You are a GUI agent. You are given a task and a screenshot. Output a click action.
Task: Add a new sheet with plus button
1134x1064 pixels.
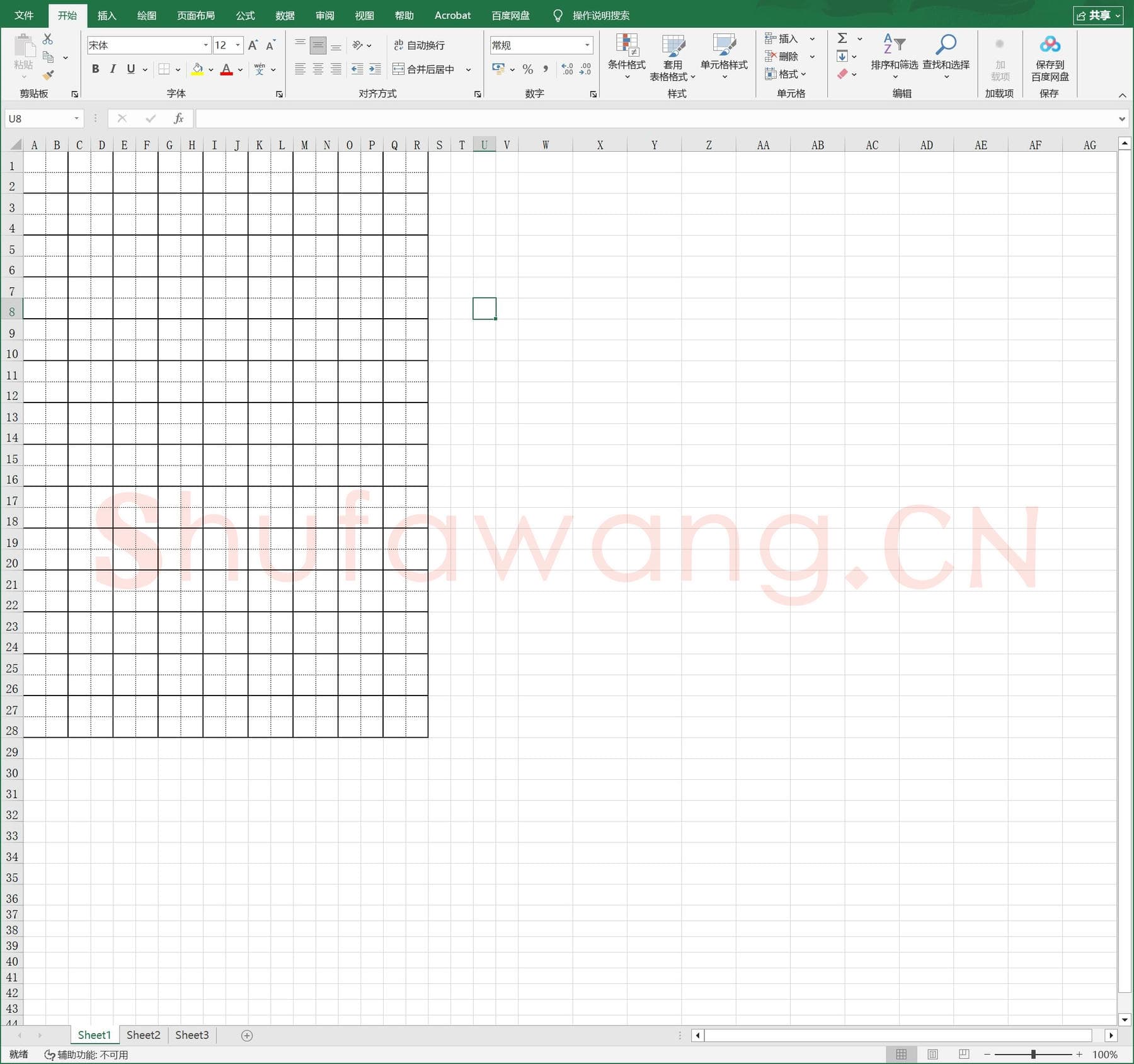[247, 1036]
